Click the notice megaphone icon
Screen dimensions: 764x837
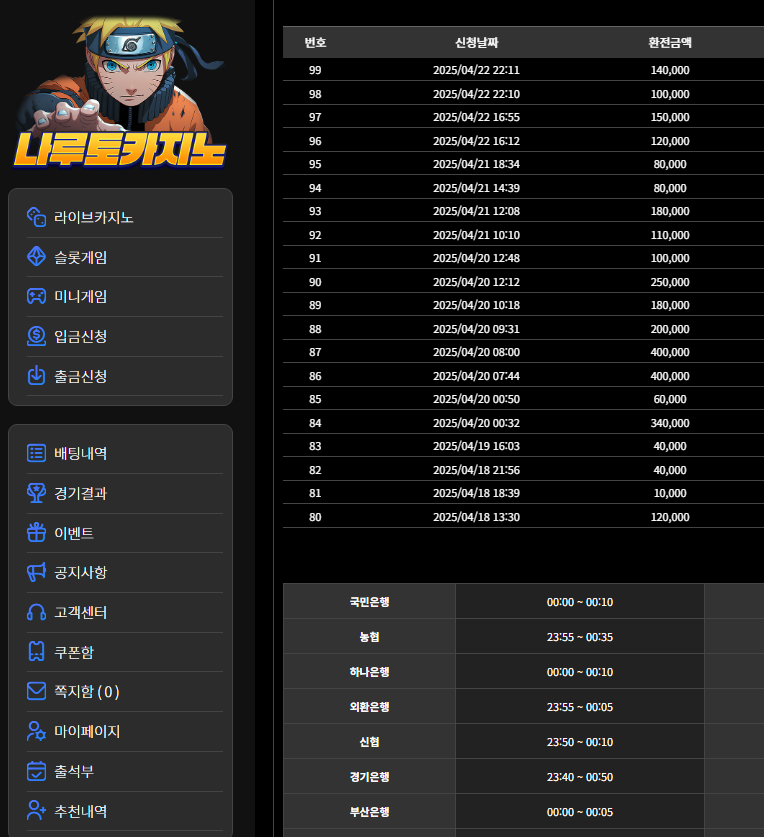tap(37, 572)
